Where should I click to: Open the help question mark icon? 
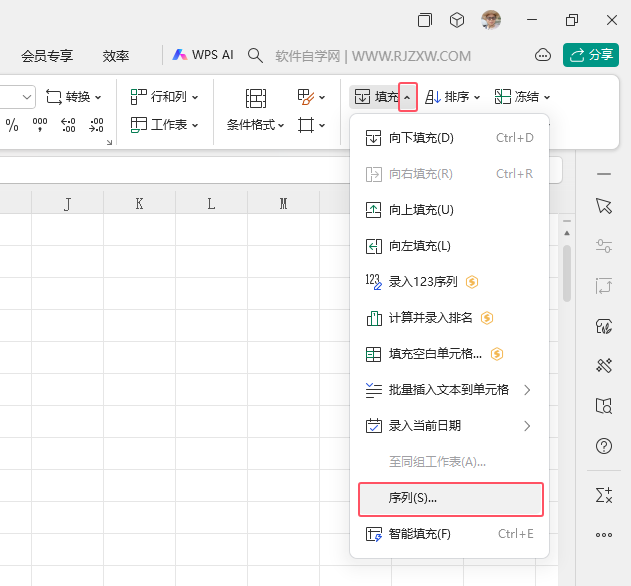pyautogui.click(x=604, y=446)
